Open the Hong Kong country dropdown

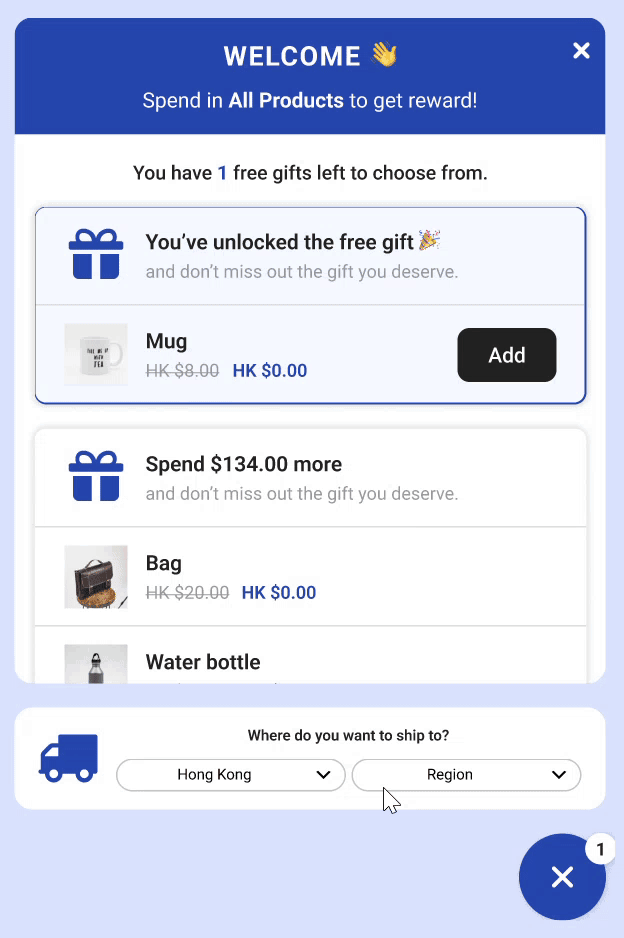click(231, 775)
